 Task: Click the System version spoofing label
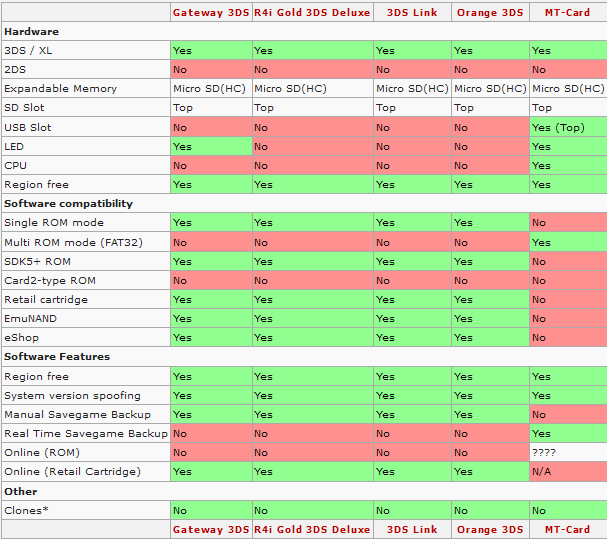coord(72,396)
